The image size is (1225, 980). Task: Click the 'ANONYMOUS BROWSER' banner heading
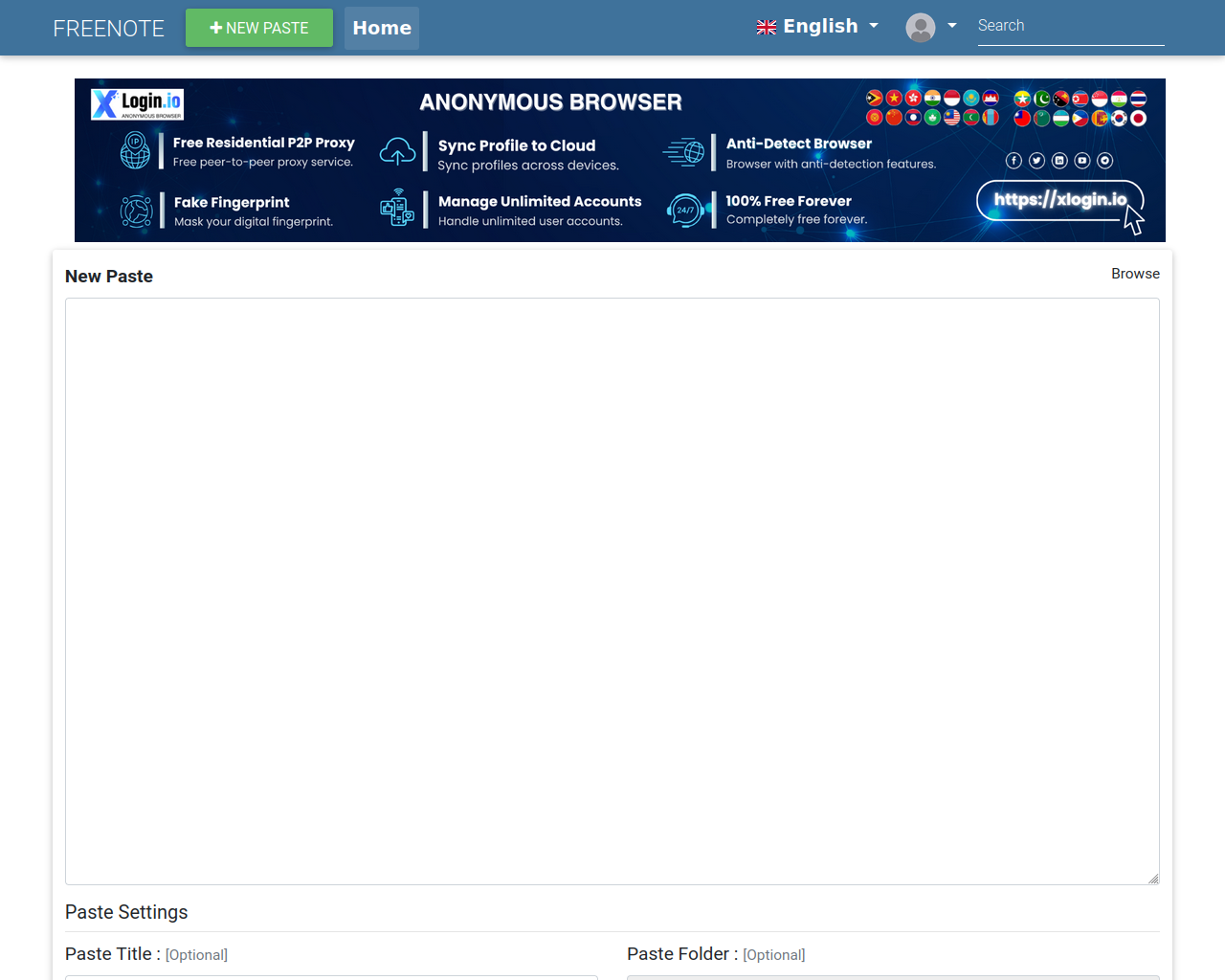551,102
